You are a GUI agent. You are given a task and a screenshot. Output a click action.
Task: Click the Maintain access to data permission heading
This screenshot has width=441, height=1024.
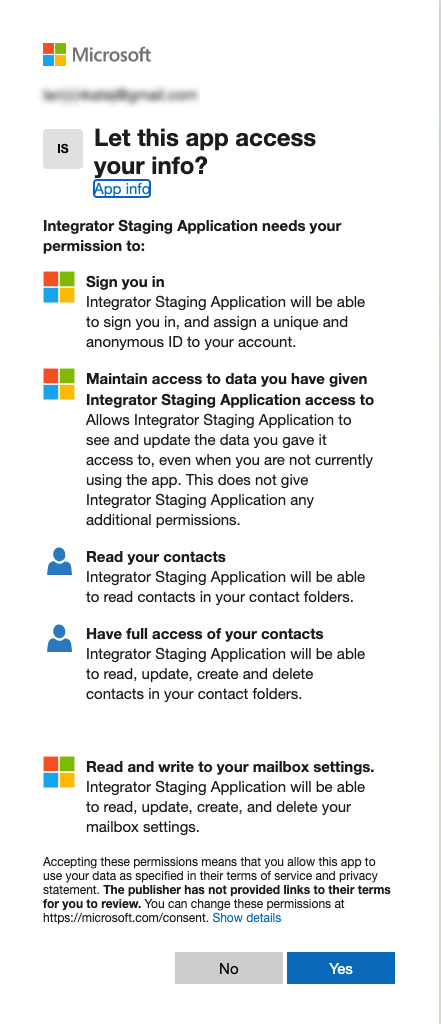tap(230, 389)
